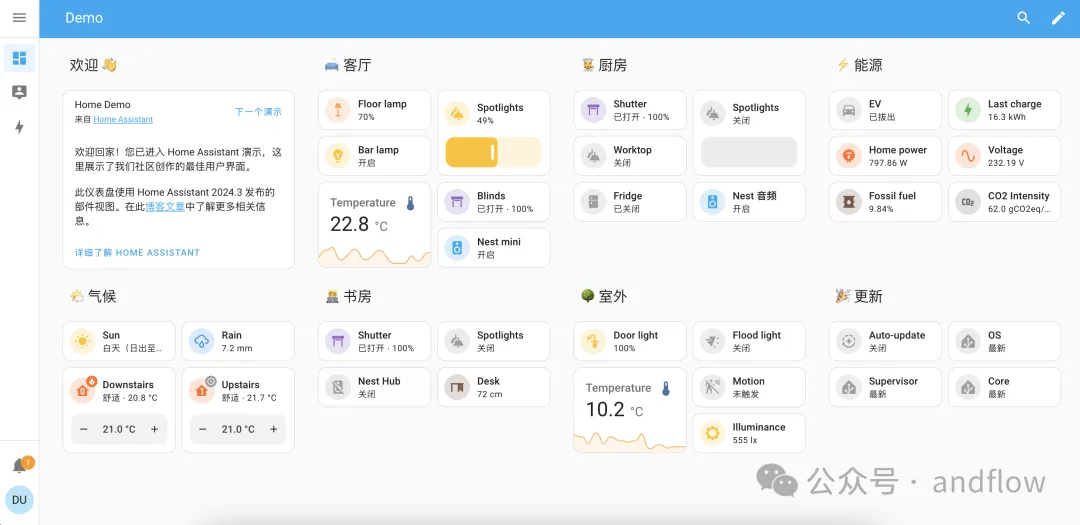Click the 72 cm desk height value
The width and height of the screenshot is (1080, 525).
click(490, 394)
